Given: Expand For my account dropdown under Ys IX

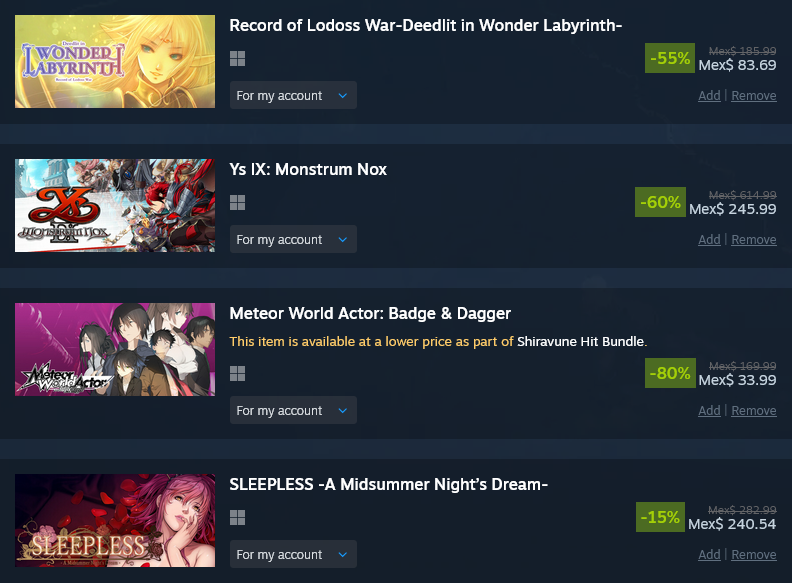Looking at the screenshot, I should (x=293, y=239).
